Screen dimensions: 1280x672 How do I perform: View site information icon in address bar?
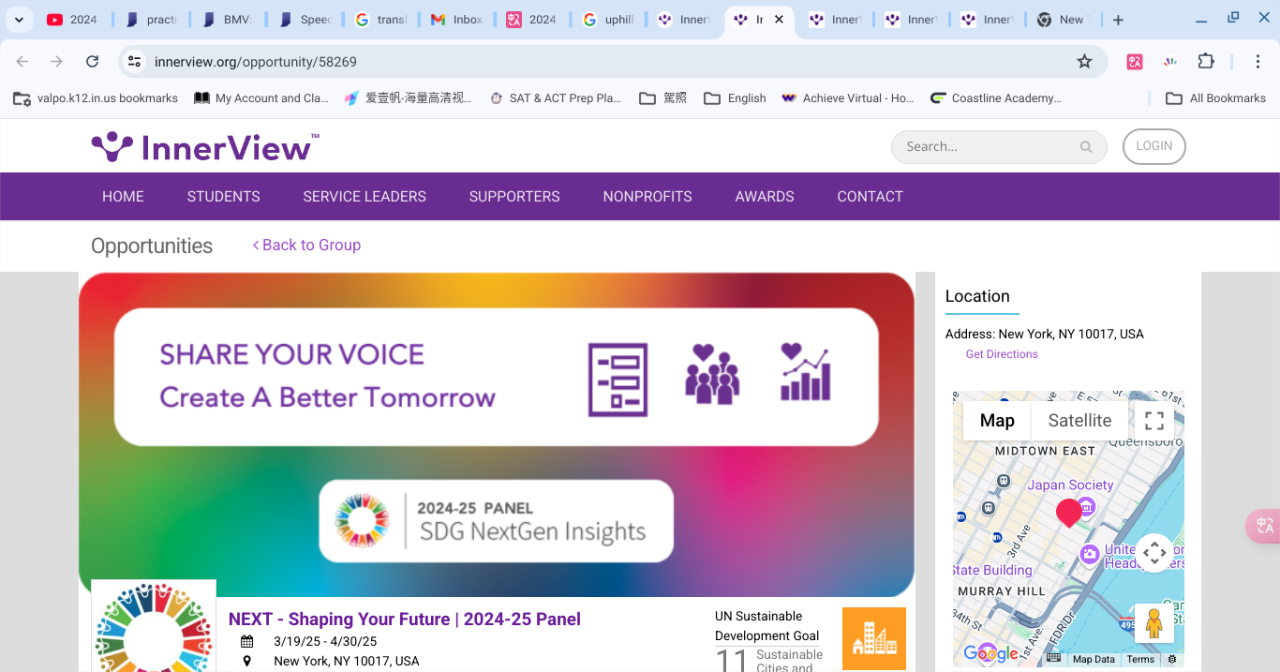point(134,61)
